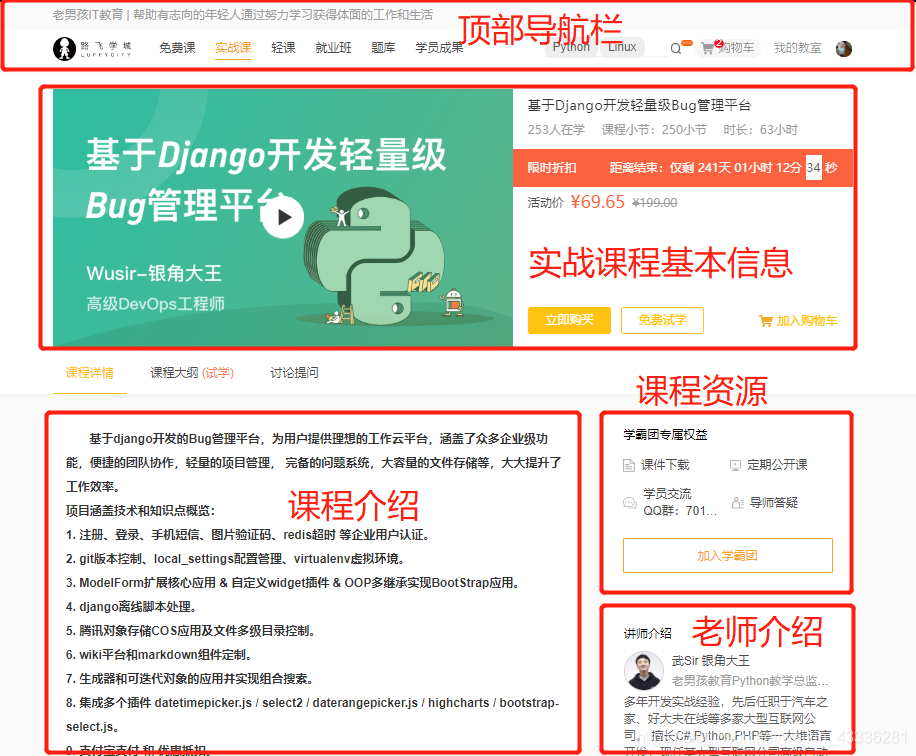Click the name 武Sir 银角大王
This screenshot has width=916, height=756.
click(x=710, y=661)
